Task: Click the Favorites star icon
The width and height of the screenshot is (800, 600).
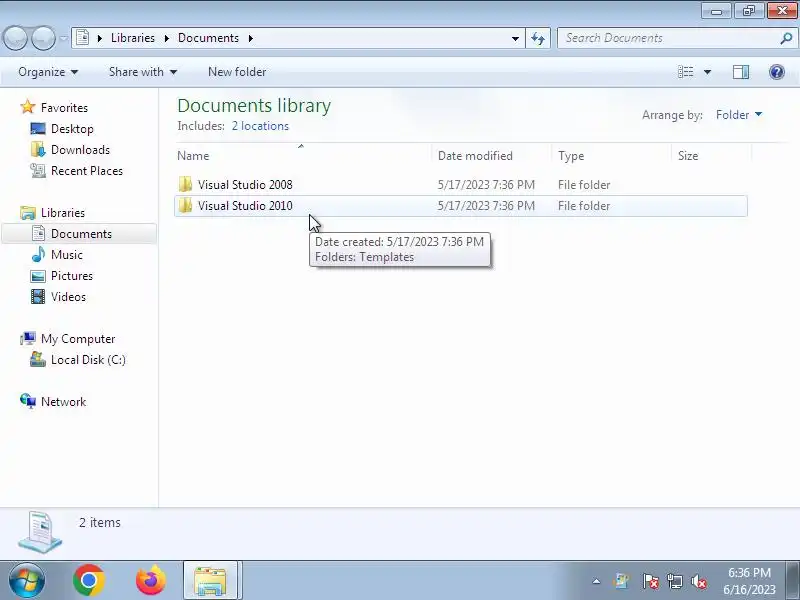Action: [28, 107]
